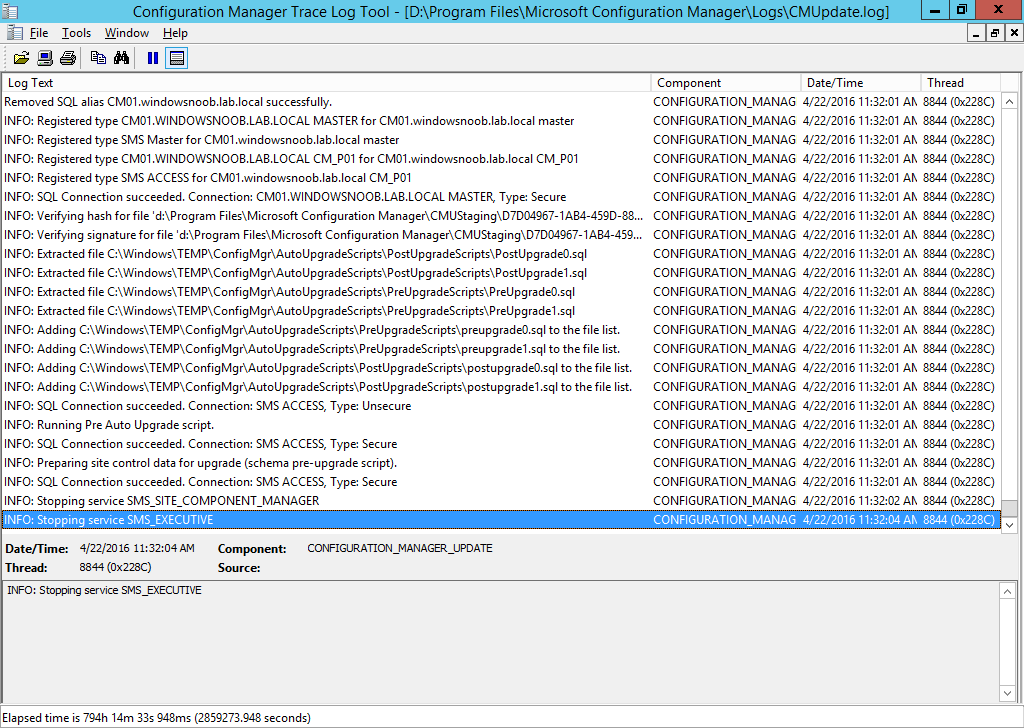Open the Window menu
This screenshot has width=1024, height=728.
127,33
